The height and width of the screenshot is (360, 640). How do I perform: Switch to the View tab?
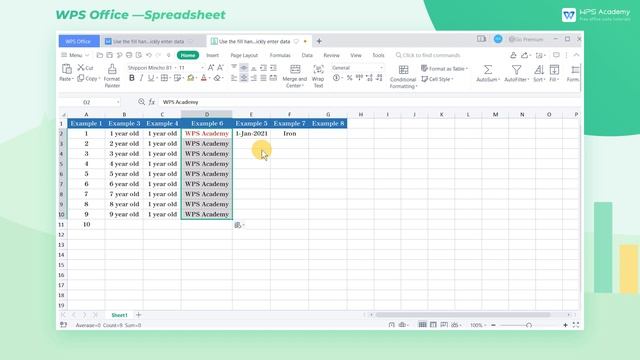[356, 55]
